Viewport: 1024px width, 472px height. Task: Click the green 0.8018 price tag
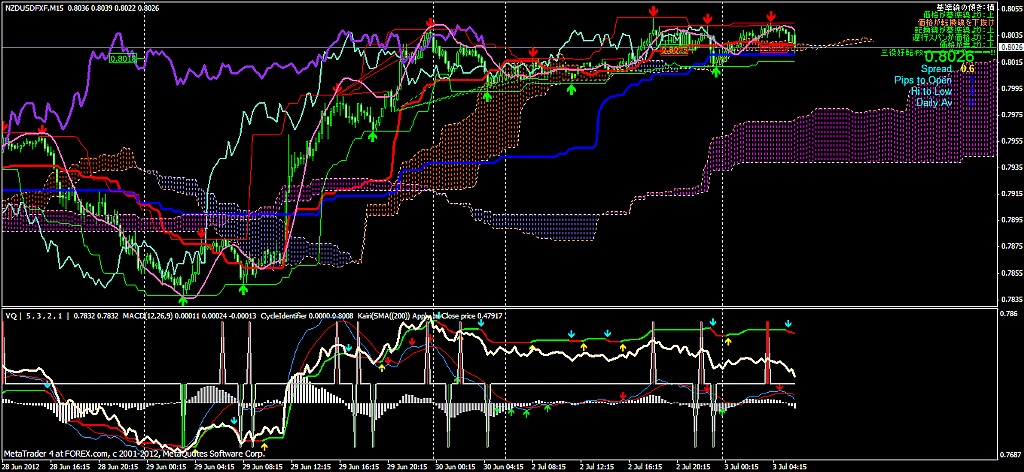123,59
